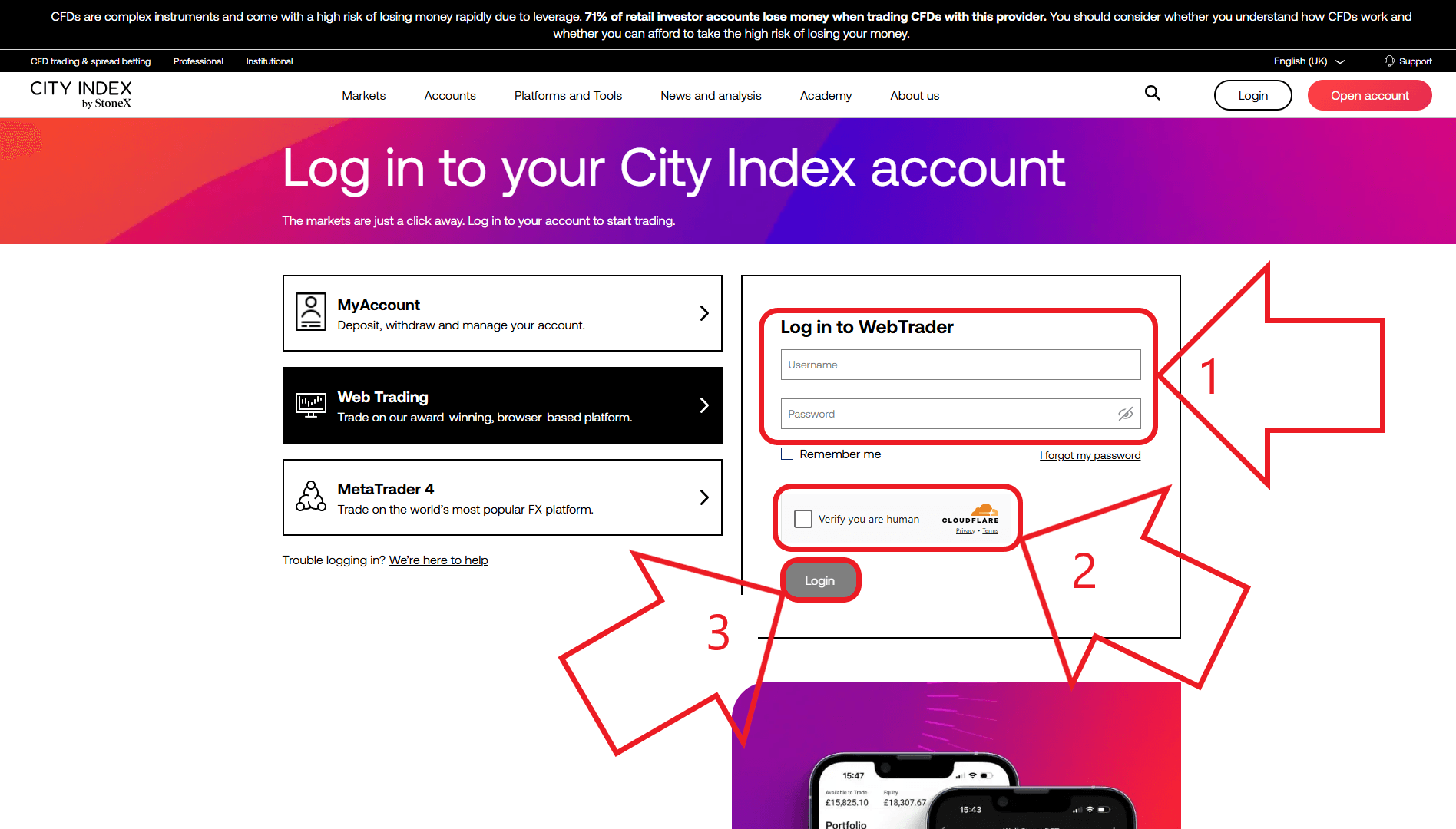Screen dimensions: 1456x829
Task: Click the I forgot my password link
Action: tap(1090, 455)
